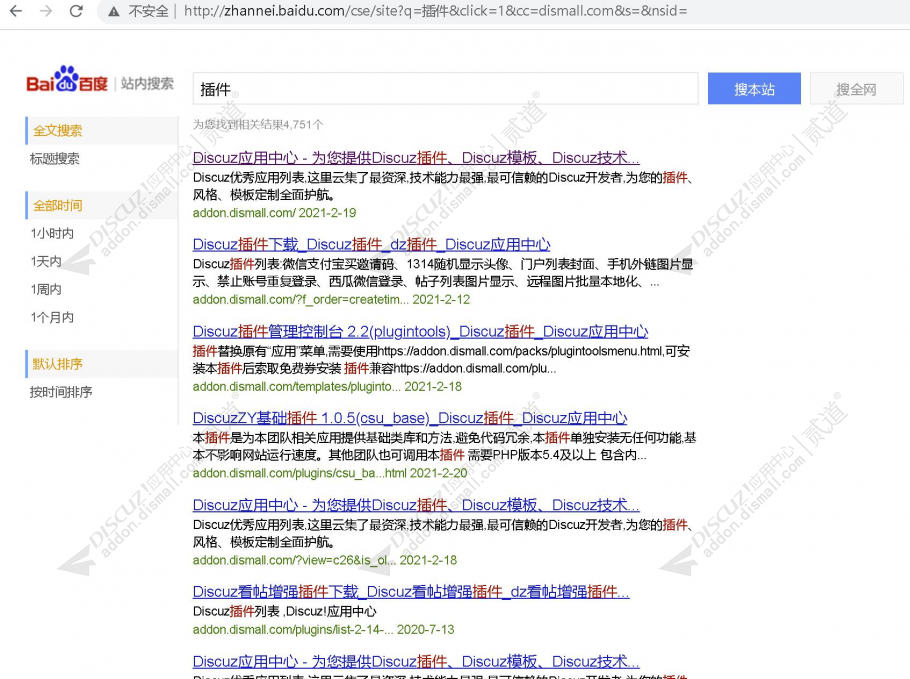This screenshot has height=679, width=910.
Task: Click URL text addon.dismall.com/ 2021-2-19
Action: point(275,213)
